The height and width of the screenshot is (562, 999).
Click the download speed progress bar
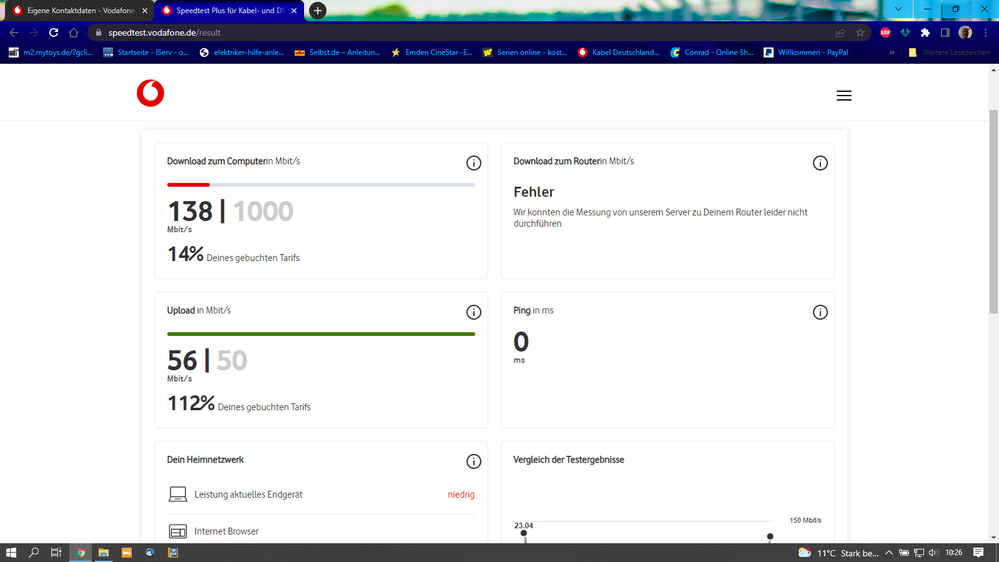[321, 185]
